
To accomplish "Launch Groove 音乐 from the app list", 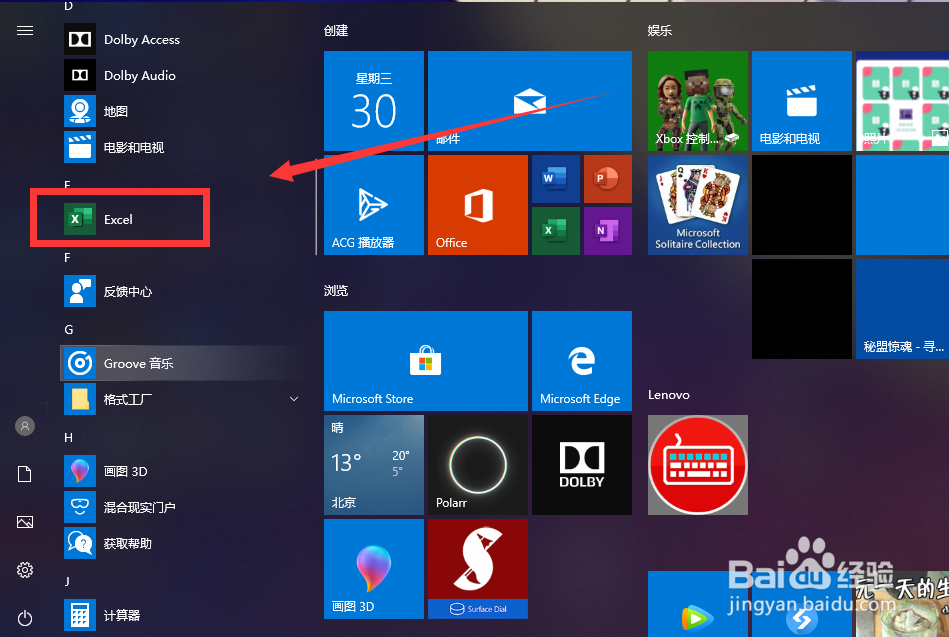I will click(x=130, y=363).
